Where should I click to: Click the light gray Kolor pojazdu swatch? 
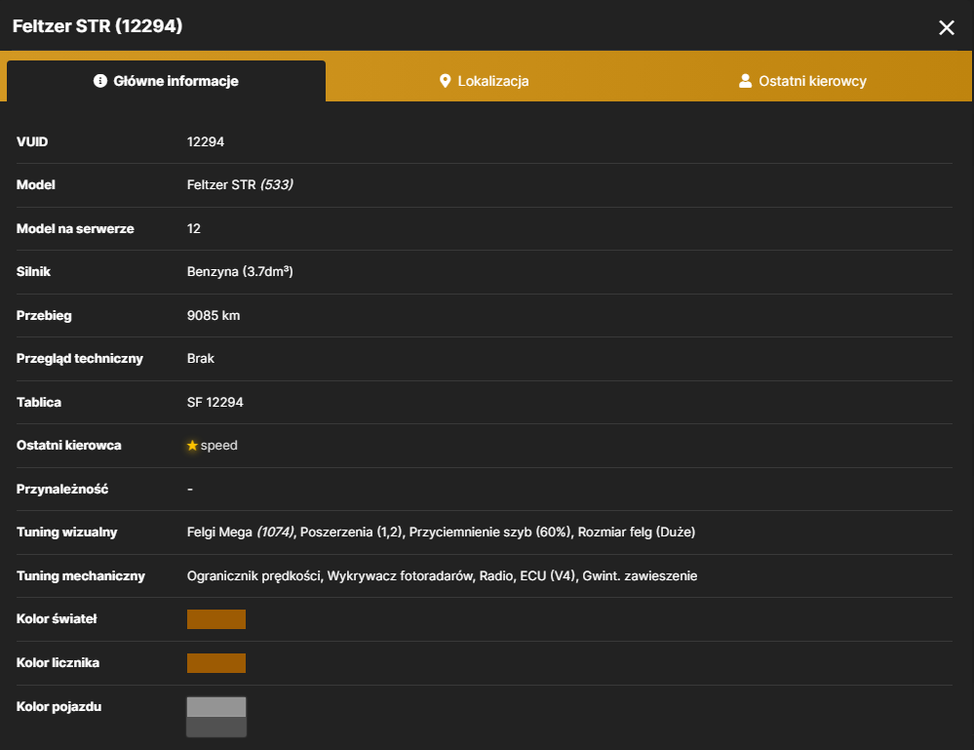click(216, 707)
